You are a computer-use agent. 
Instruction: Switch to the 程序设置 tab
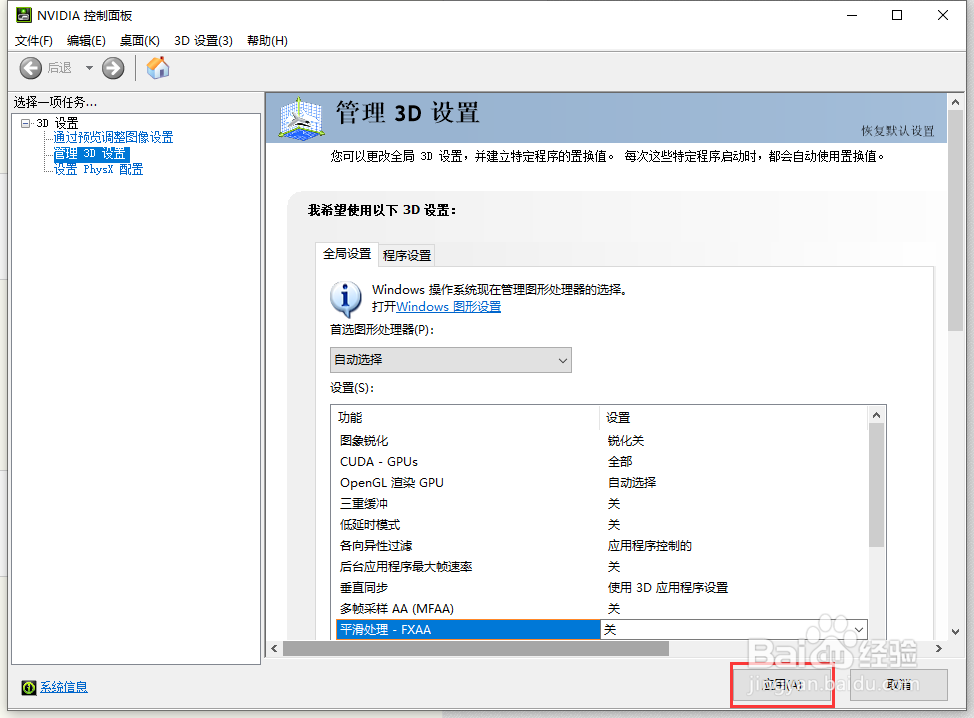click(x=407, y=255)
